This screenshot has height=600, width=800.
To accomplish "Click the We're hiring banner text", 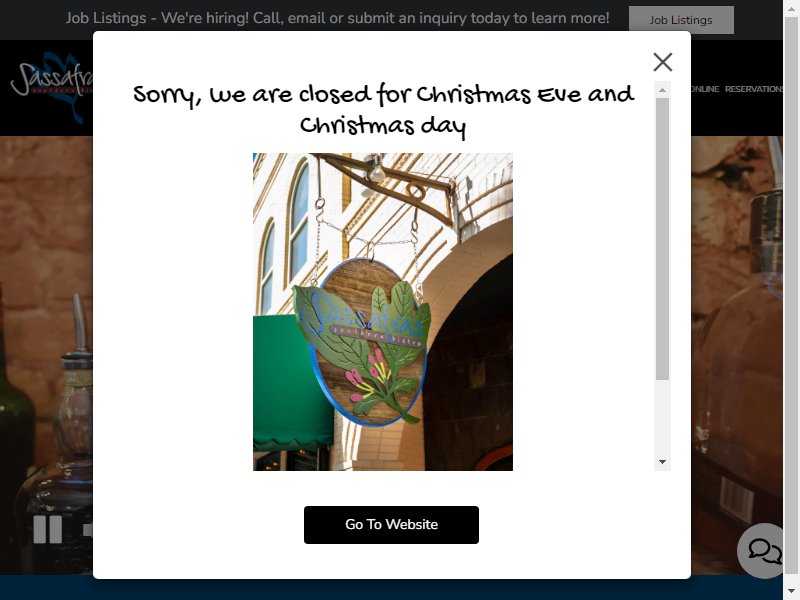I will tap(337, 18).
